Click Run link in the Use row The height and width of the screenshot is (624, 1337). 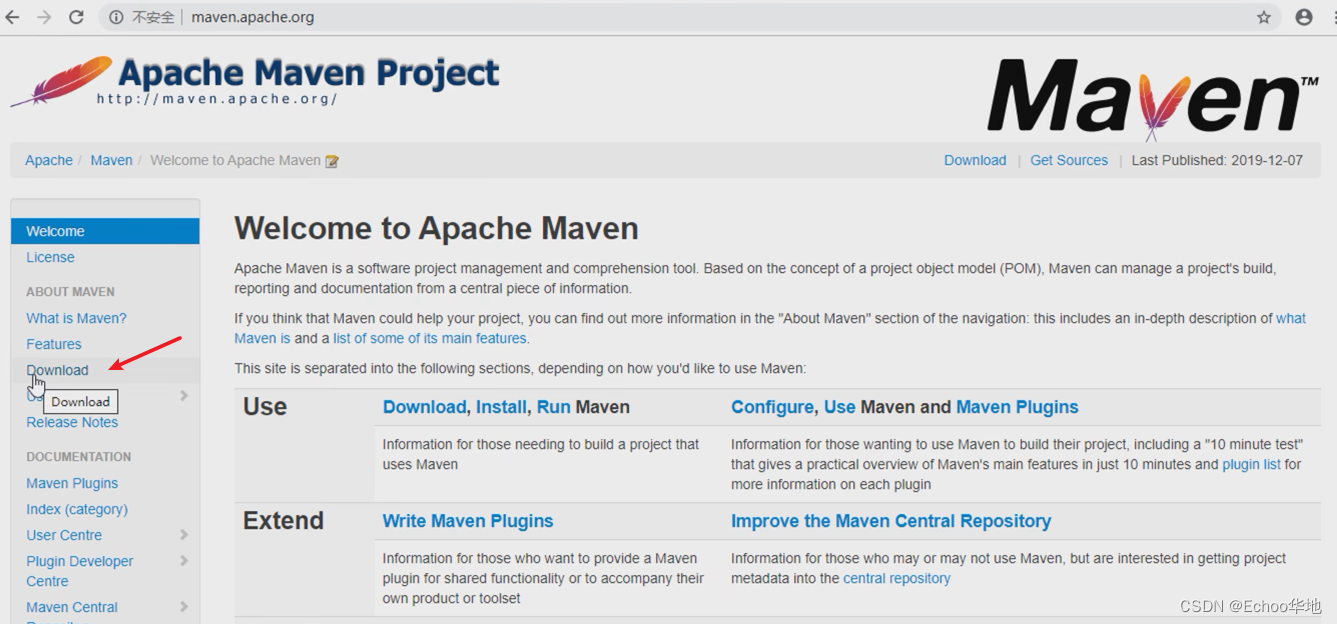[x=553, y=407]
